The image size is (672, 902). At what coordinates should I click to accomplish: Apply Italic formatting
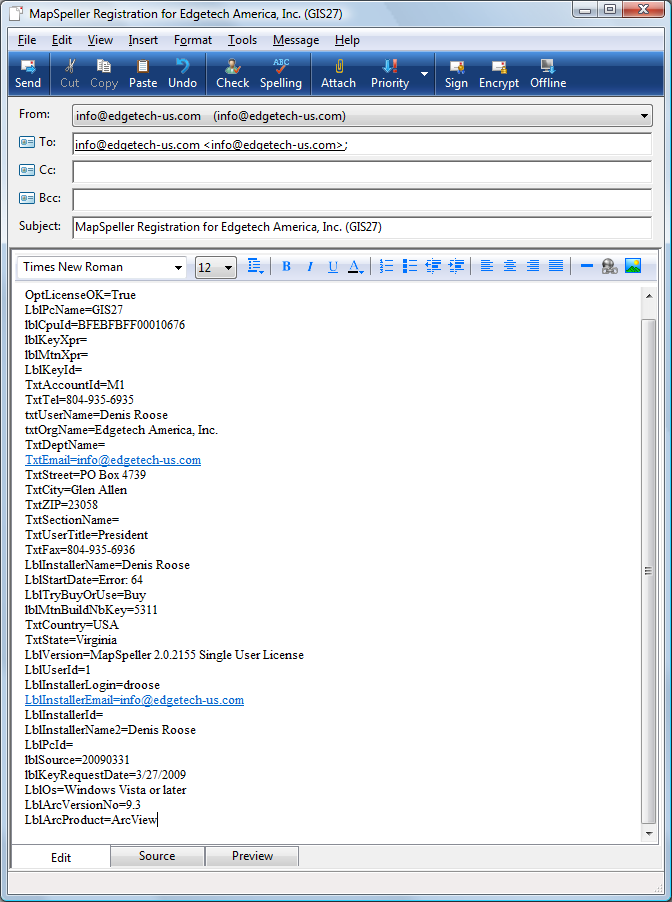click(x=310, y=266)
